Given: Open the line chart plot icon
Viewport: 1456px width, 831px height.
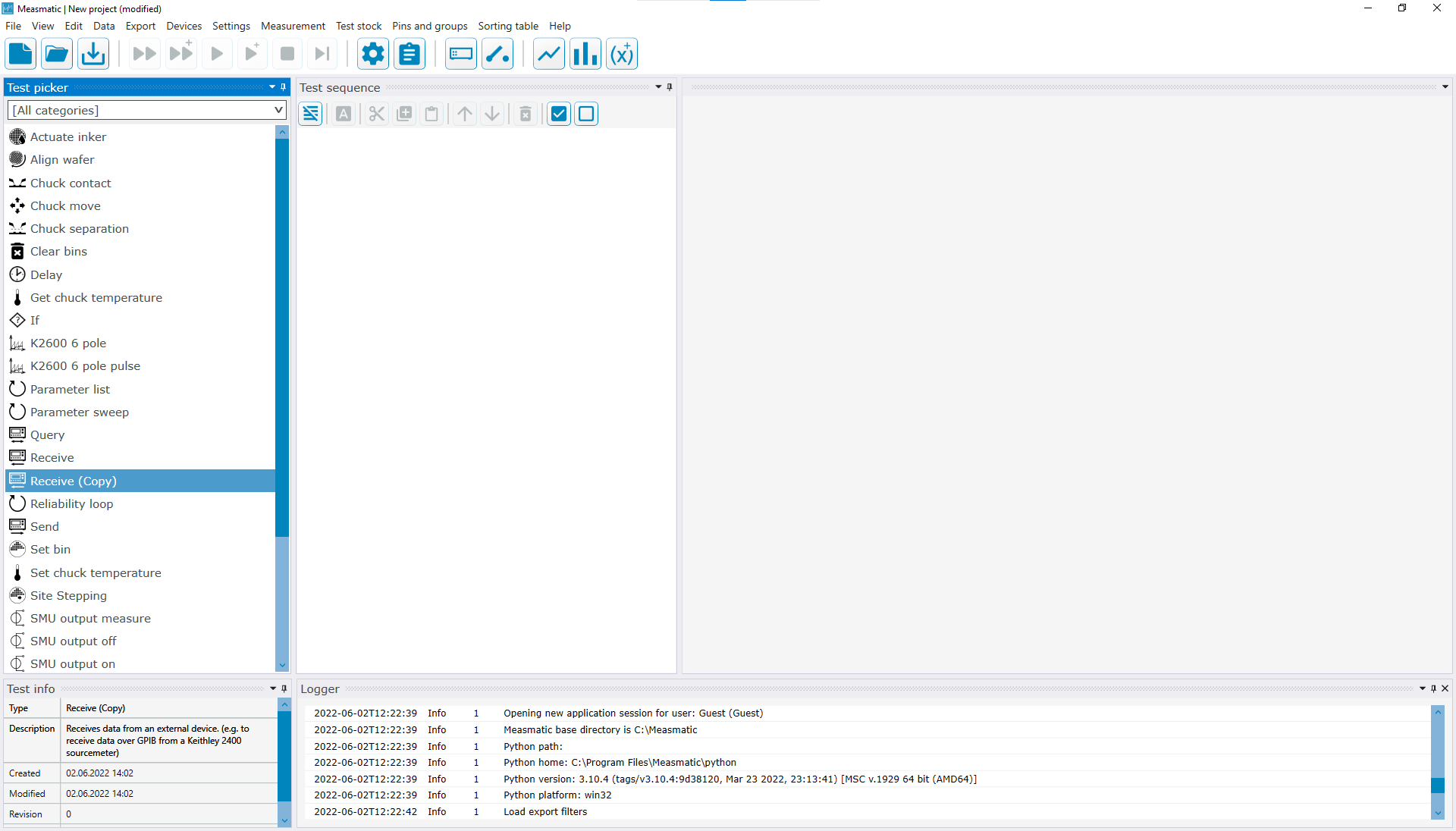Looking at the screenshot, I should coord(549,54).
